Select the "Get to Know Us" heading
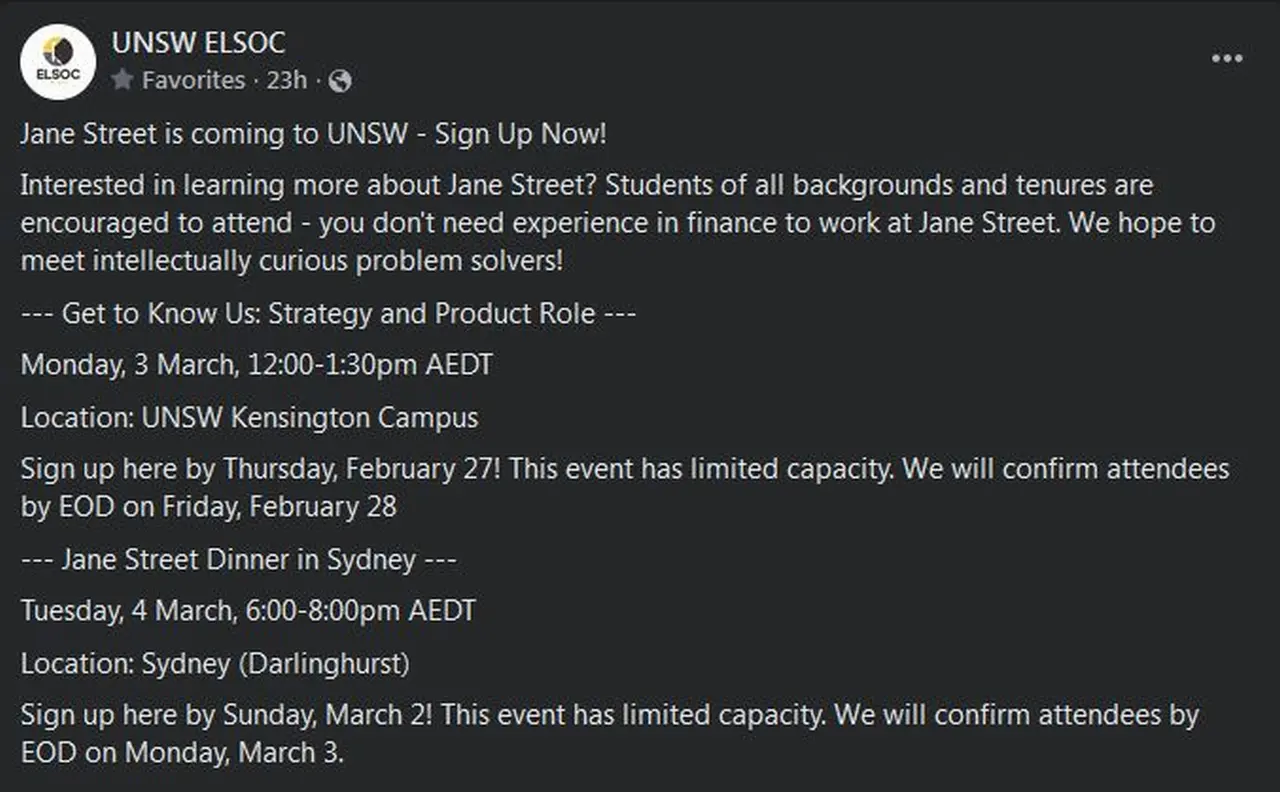The height and width of the screenshot is (792, 1280). tap(328, 314)
